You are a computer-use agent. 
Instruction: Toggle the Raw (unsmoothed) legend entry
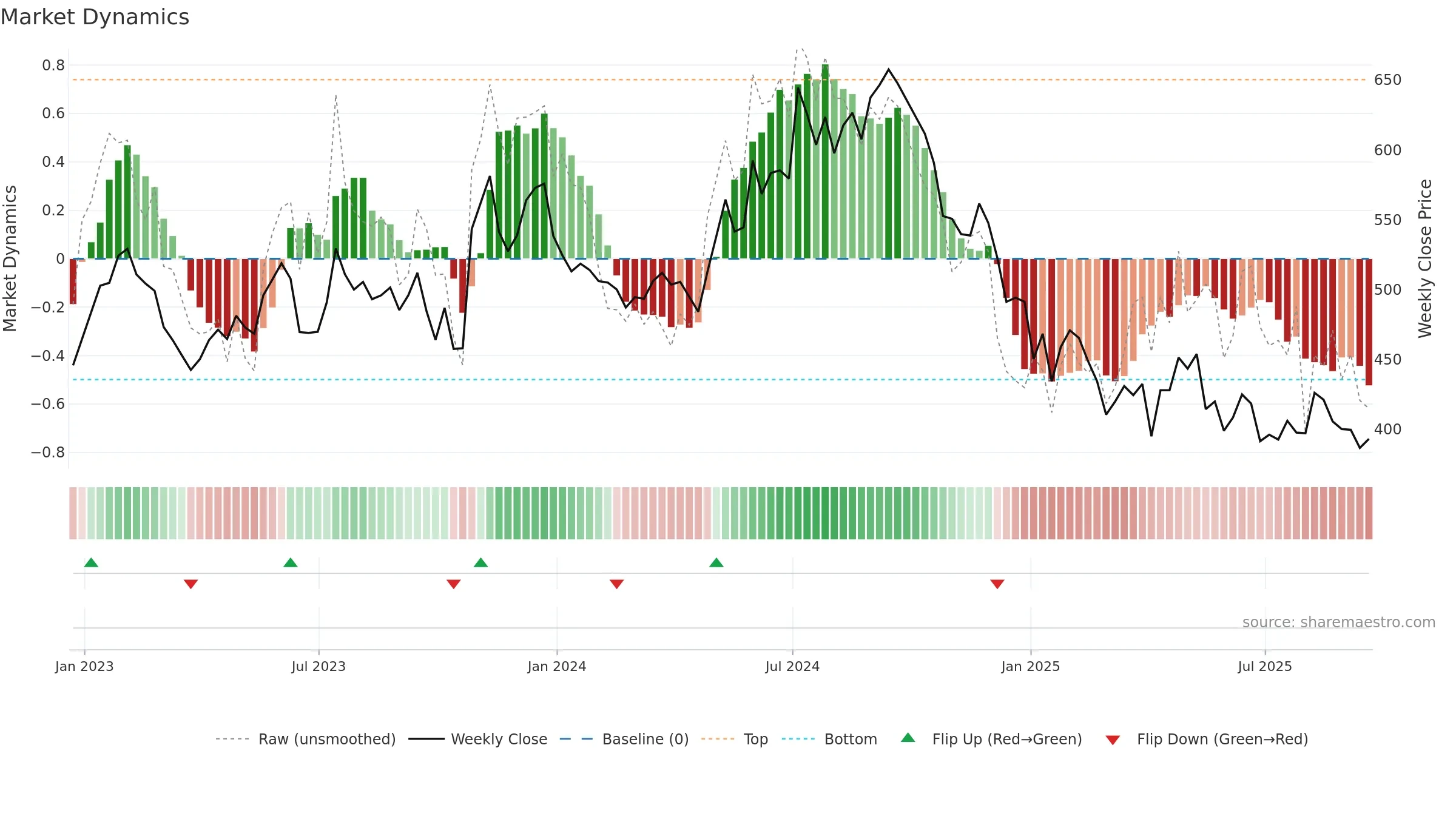click(x=305, y=739)
